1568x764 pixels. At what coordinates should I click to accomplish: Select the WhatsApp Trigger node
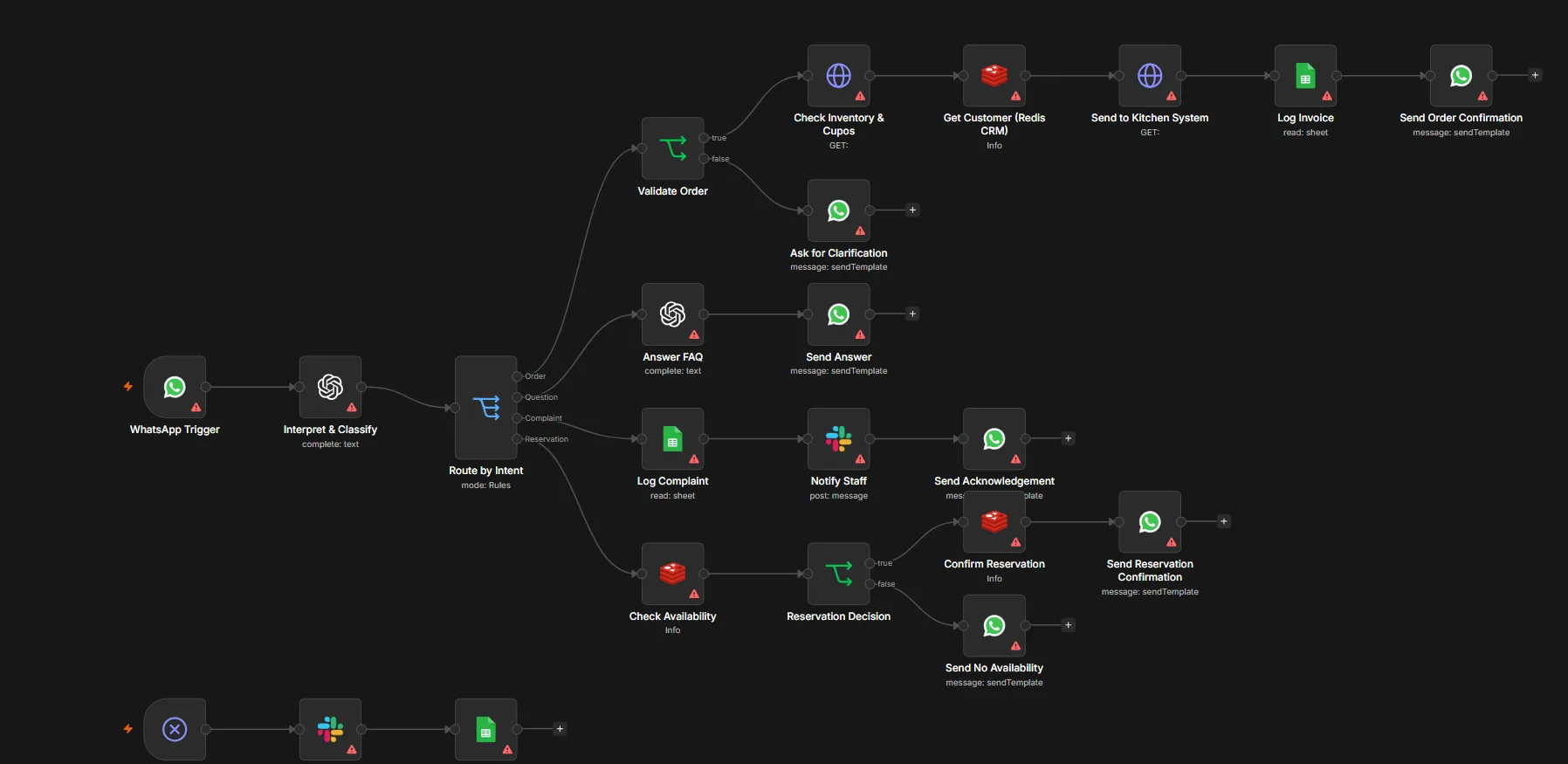(x=175, y=387)
